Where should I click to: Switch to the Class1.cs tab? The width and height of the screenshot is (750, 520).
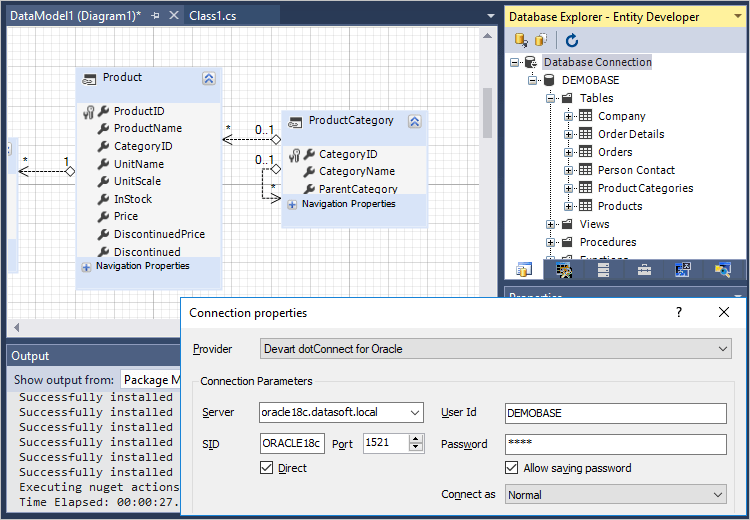212,16
